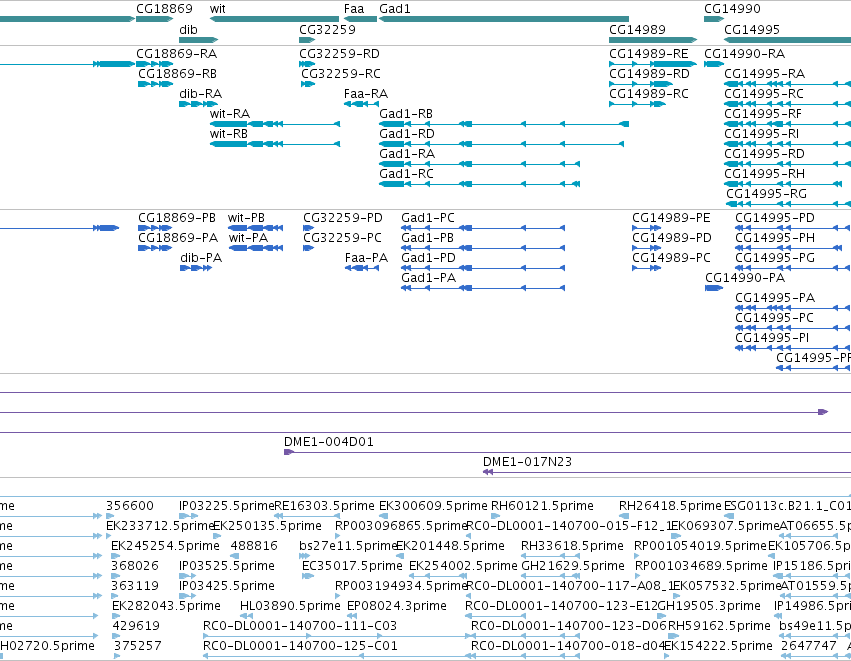Screen dimensions: 851x661
Task: Select transcript wit-RA
Action: point(275,124)
